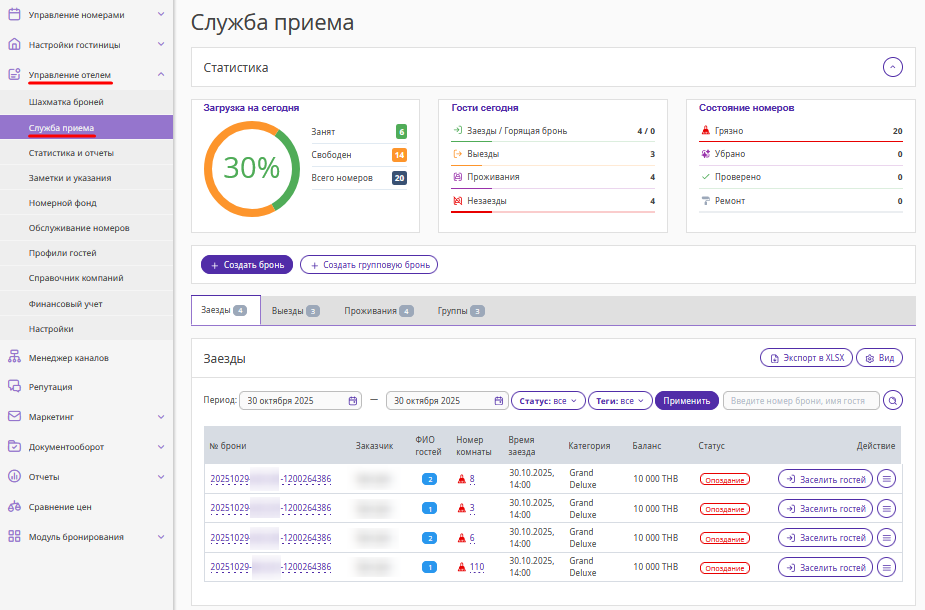
Task: Open calendar picker for period start date
Action: coord(353,401)
